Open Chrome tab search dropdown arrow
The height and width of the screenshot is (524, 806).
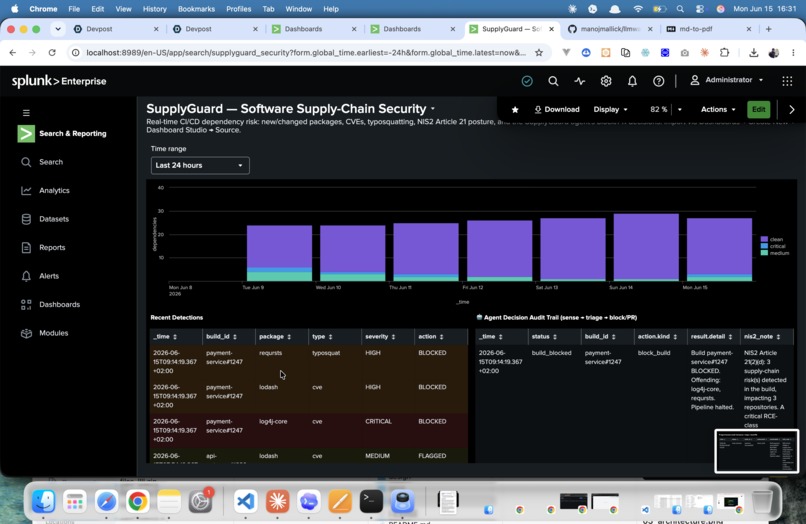point(58,29)
